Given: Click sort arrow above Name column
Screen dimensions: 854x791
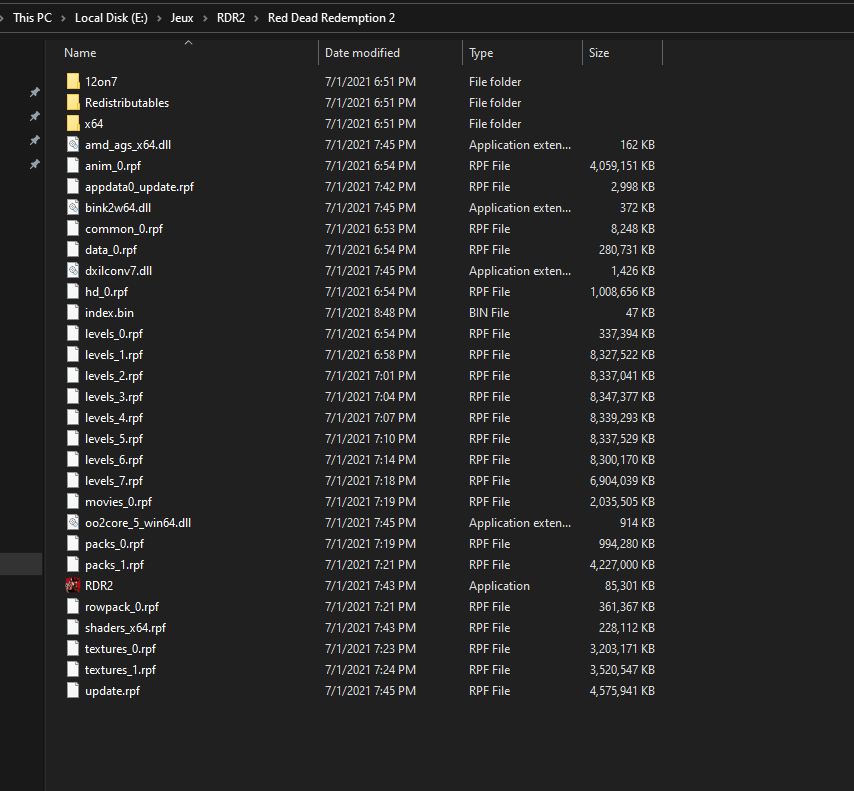Looking at the screenshot, I should coord(188,42).
